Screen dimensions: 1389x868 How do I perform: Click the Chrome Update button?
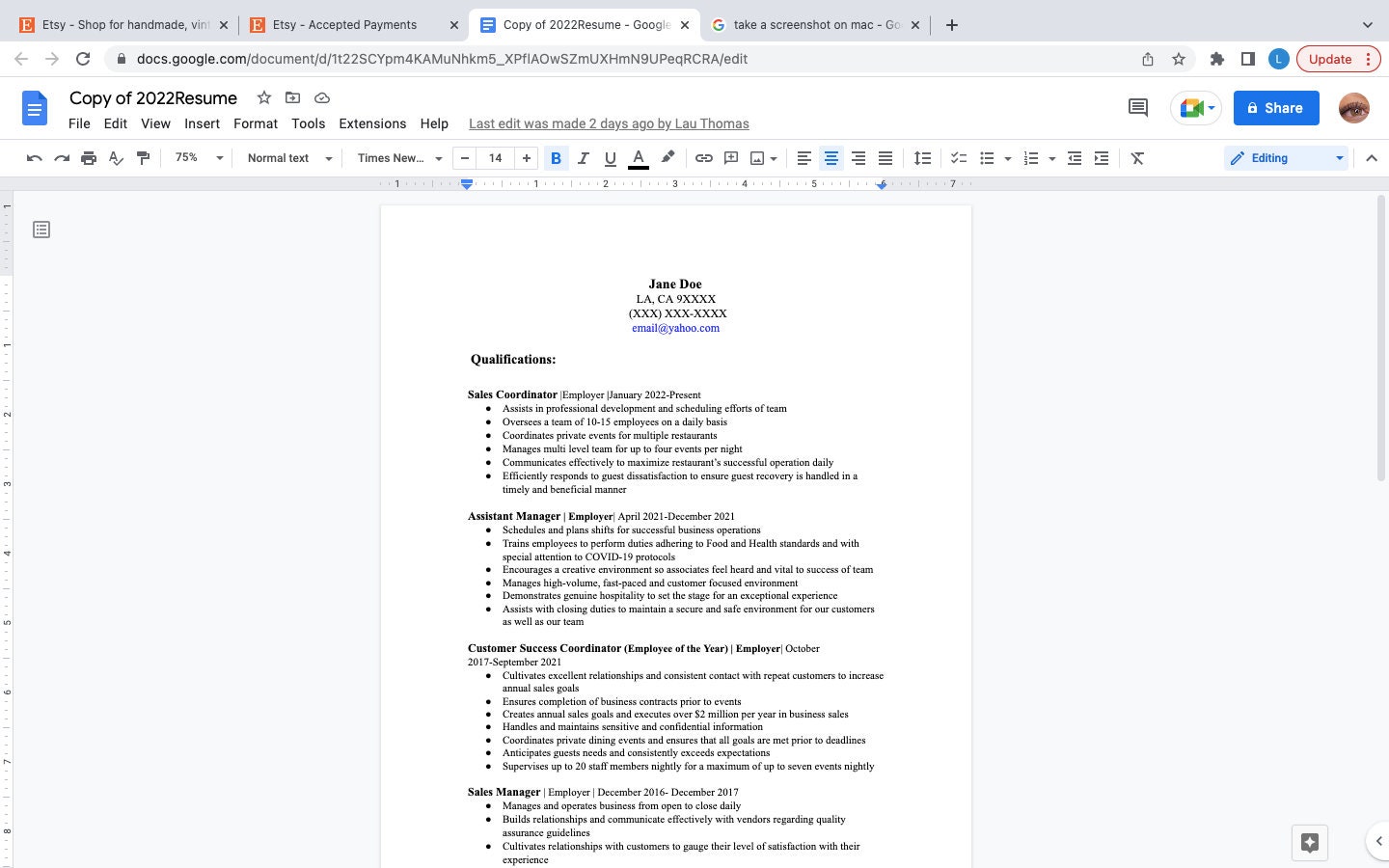[1339, 59]
